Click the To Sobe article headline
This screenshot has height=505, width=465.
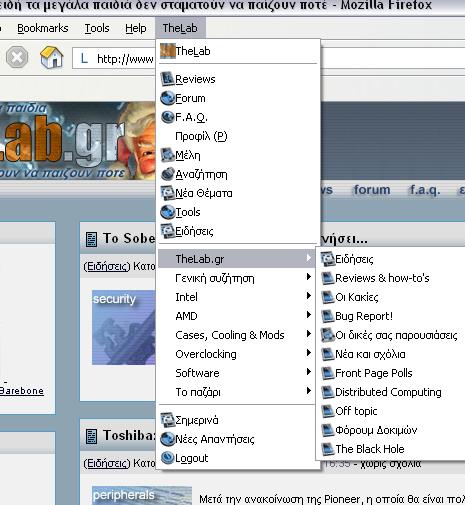(129, 238)
